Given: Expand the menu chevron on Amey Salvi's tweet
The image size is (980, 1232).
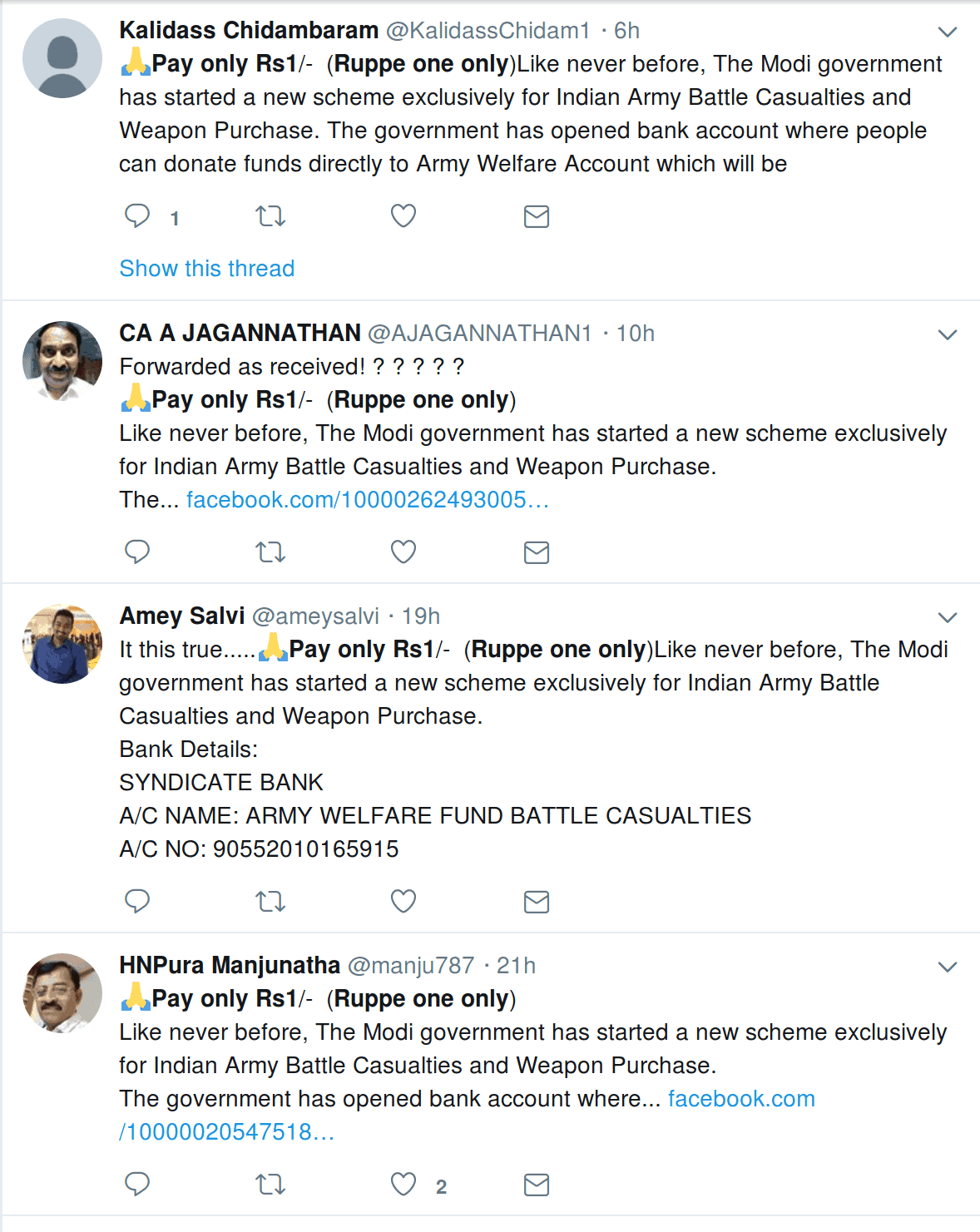Looking at the screenshot, I should tap(948, 618).
